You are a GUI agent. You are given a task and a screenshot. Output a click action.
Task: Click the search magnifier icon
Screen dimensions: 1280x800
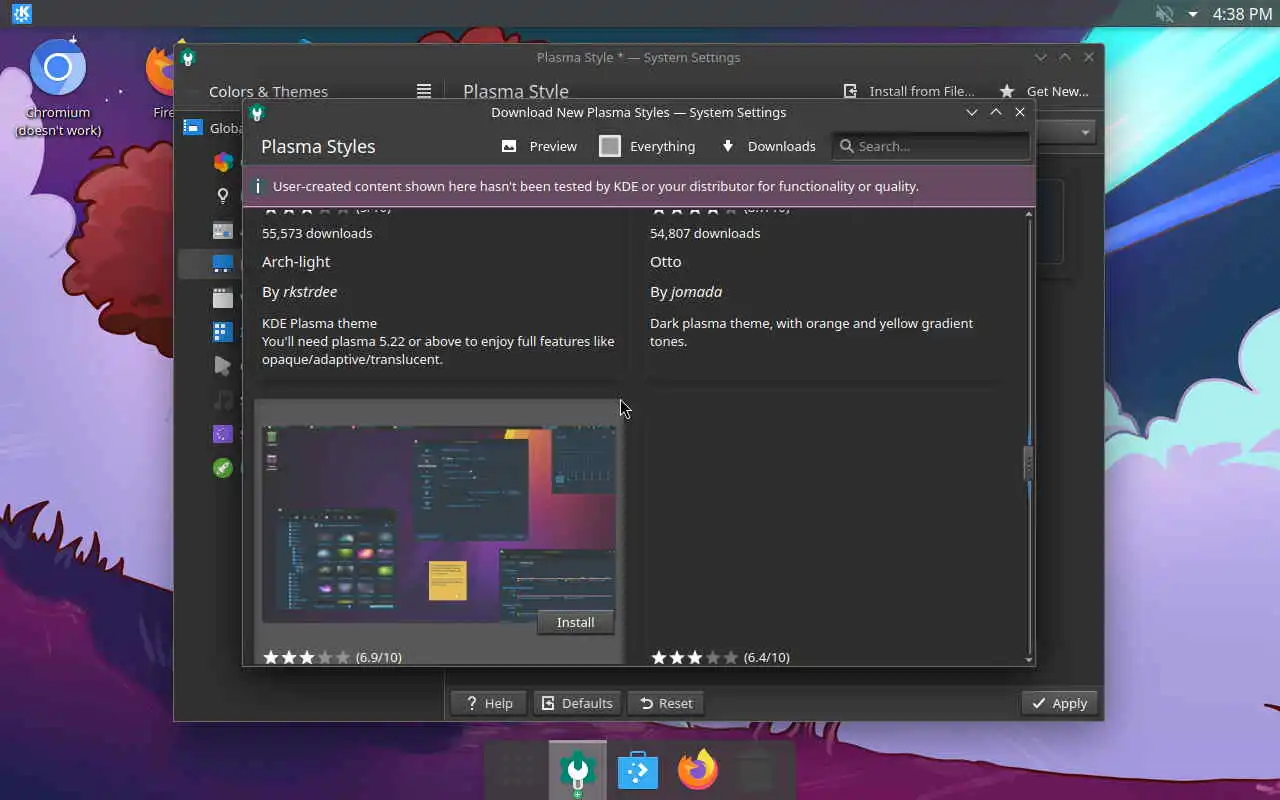point(846,146)
